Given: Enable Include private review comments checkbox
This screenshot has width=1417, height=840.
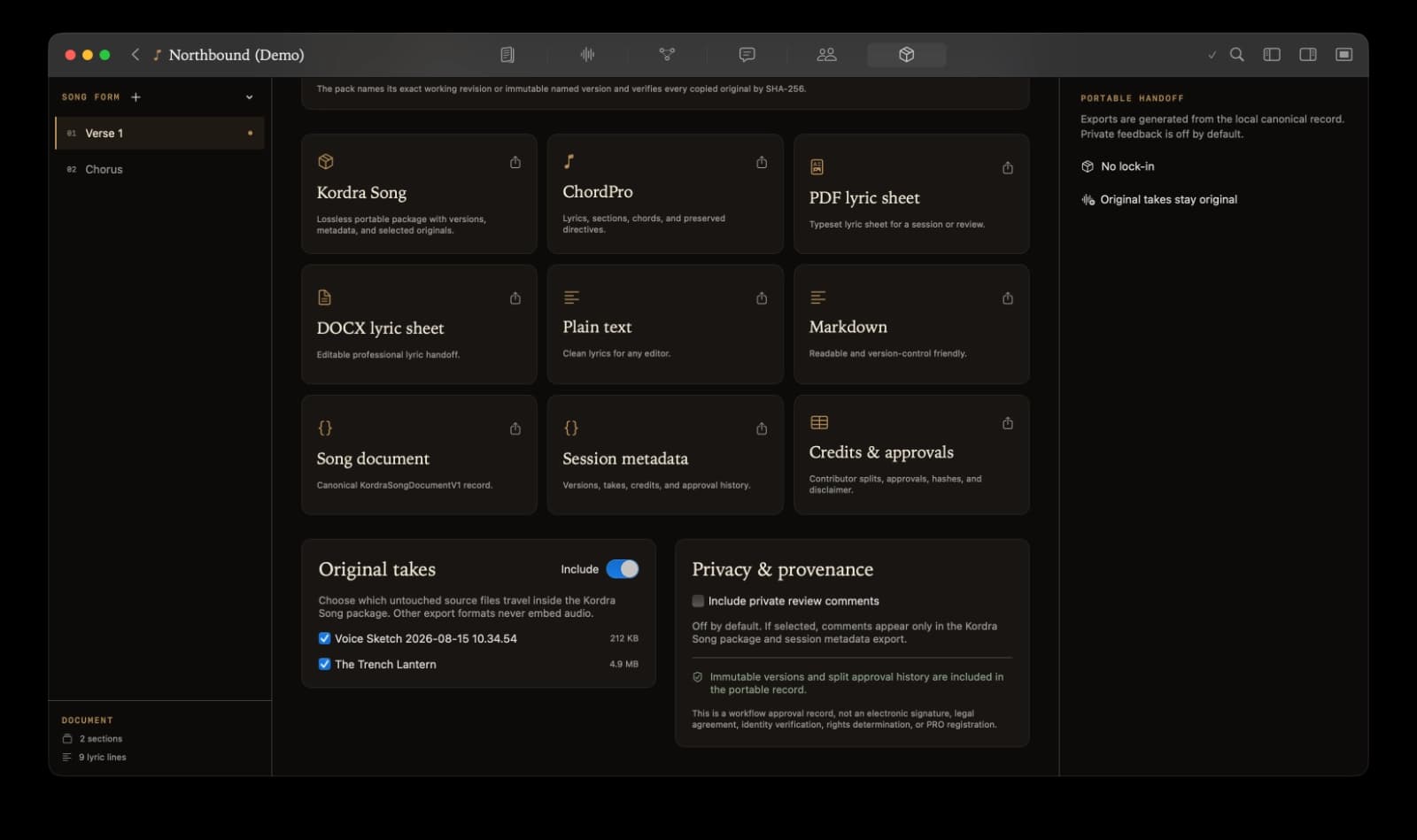Looking at the screenshot, I should click(x=698, y=601).
